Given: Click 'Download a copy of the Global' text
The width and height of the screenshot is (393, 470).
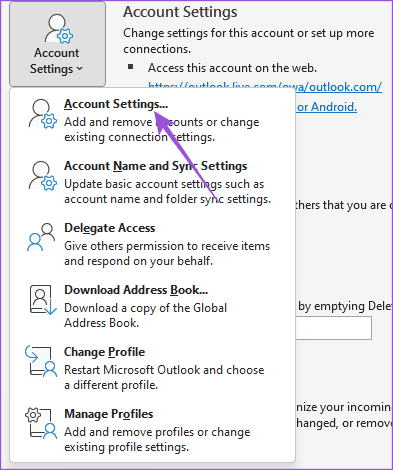Looking at the screenshot, I should click(145, 308).
